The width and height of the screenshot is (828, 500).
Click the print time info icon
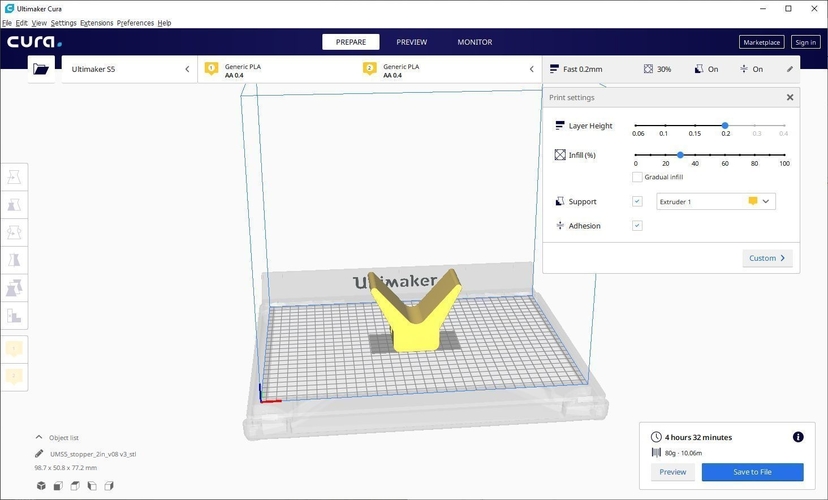click(x=798, y=437)
